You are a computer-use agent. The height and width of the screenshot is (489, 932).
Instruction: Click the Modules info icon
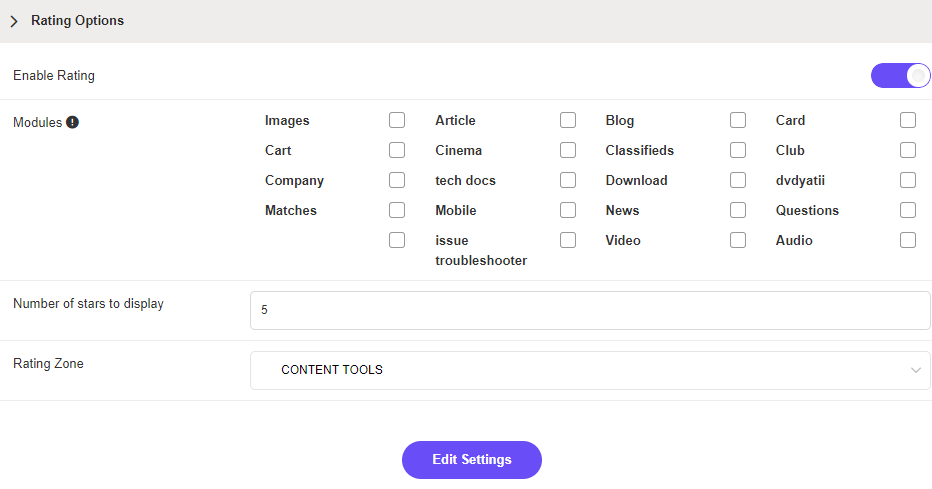click(x=72, y=123)
